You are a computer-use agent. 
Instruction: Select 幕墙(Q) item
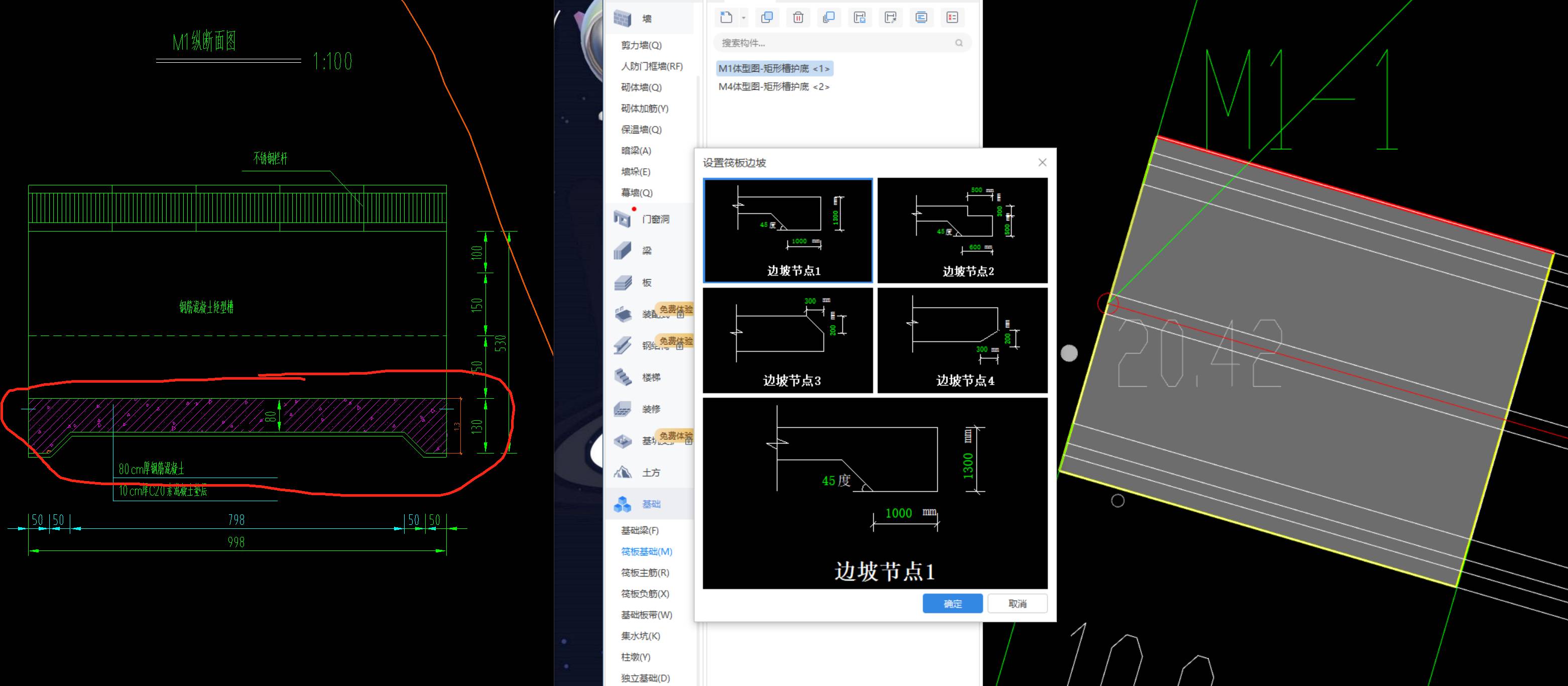click(637, 192)
